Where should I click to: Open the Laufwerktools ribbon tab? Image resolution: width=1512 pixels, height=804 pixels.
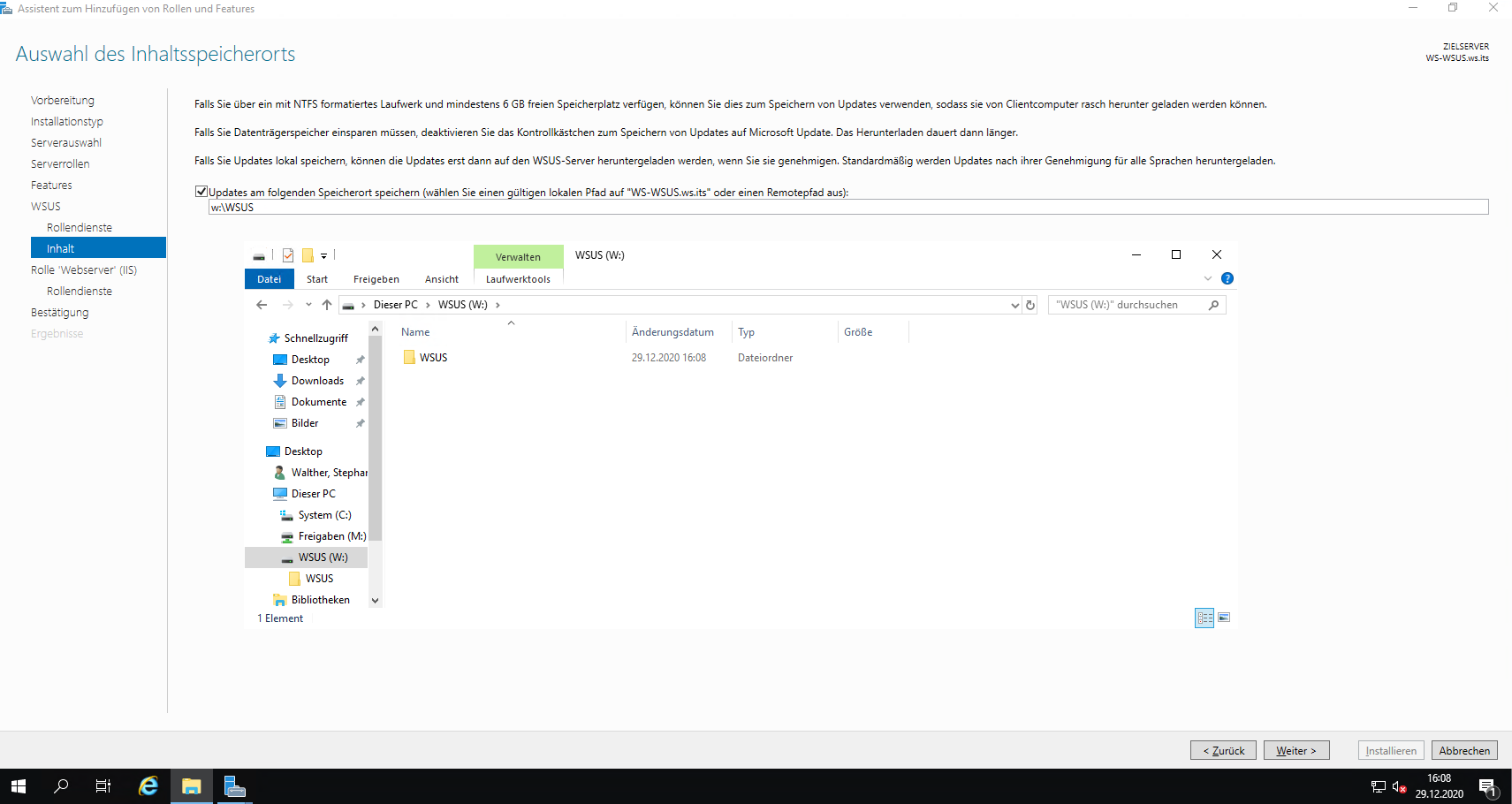tap(518, 279)
